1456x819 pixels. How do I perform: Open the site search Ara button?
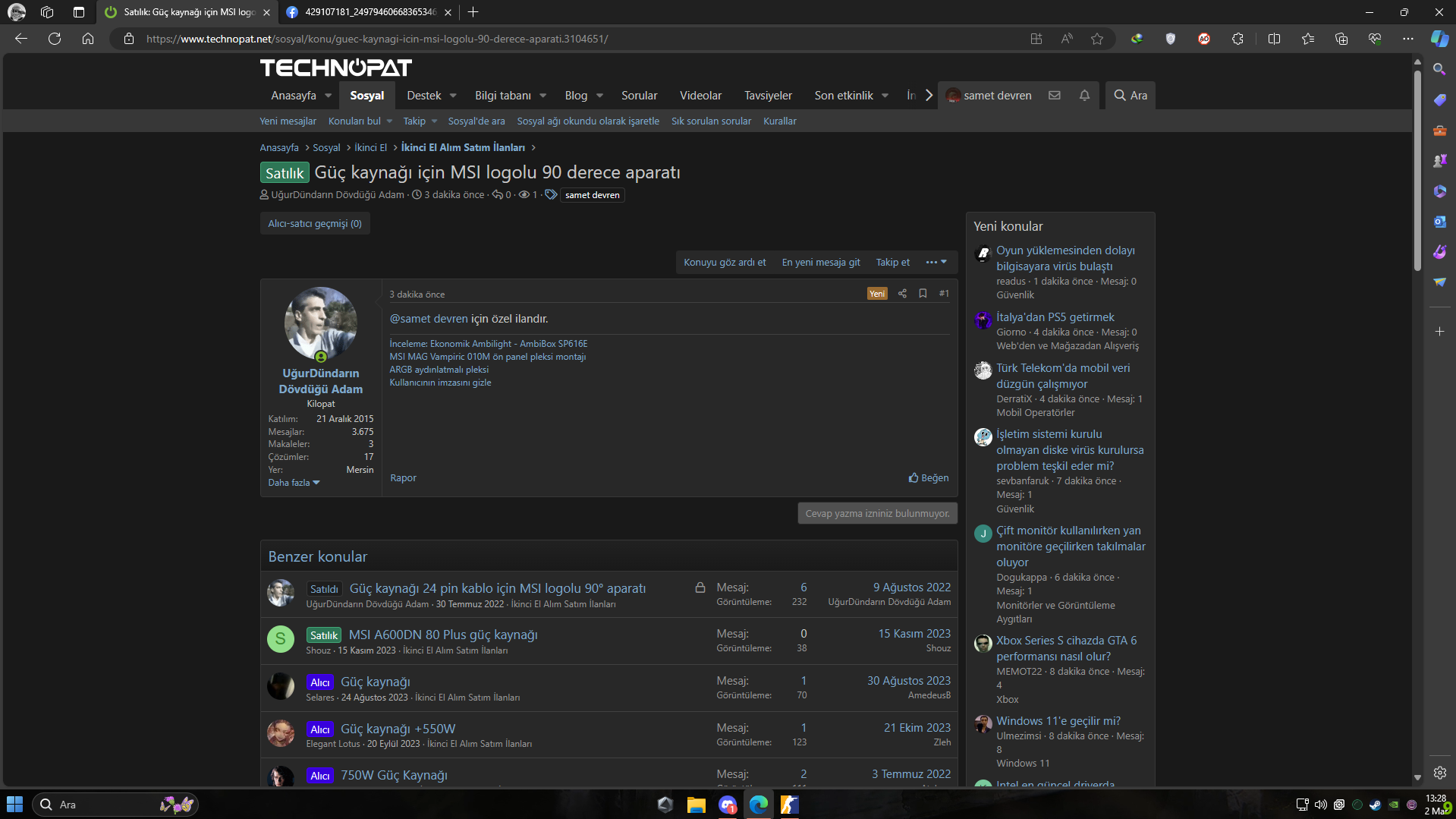tap(1130, 96)
